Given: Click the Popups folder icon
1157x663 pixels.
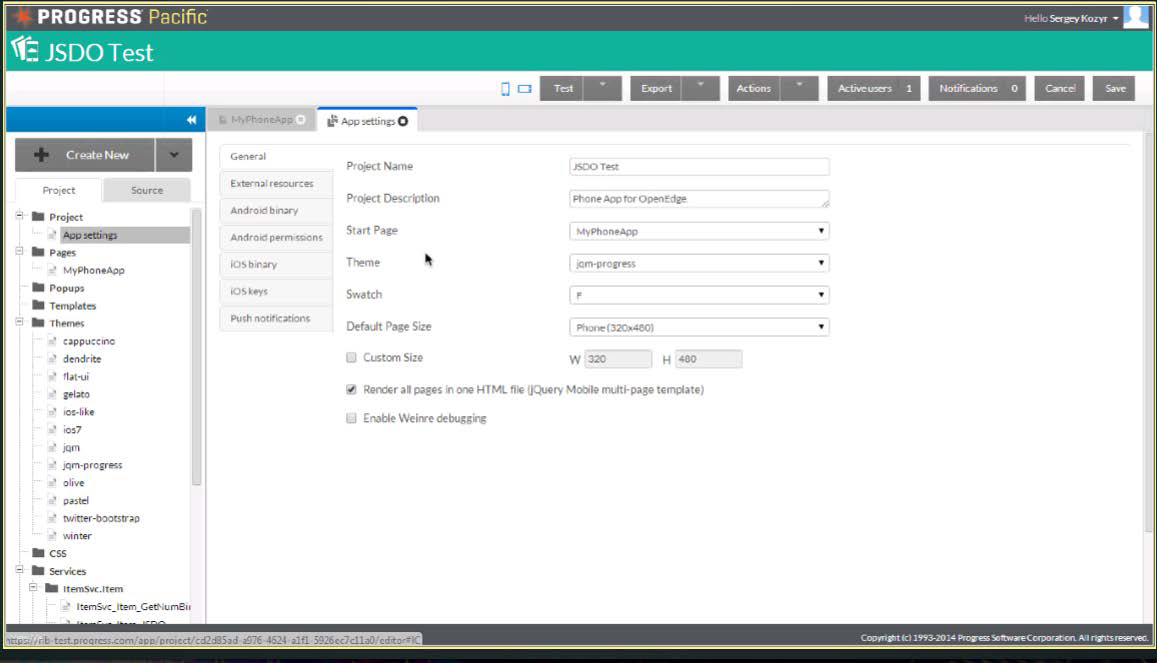Looking at the screenshot, I should click(x=38, y=288).
